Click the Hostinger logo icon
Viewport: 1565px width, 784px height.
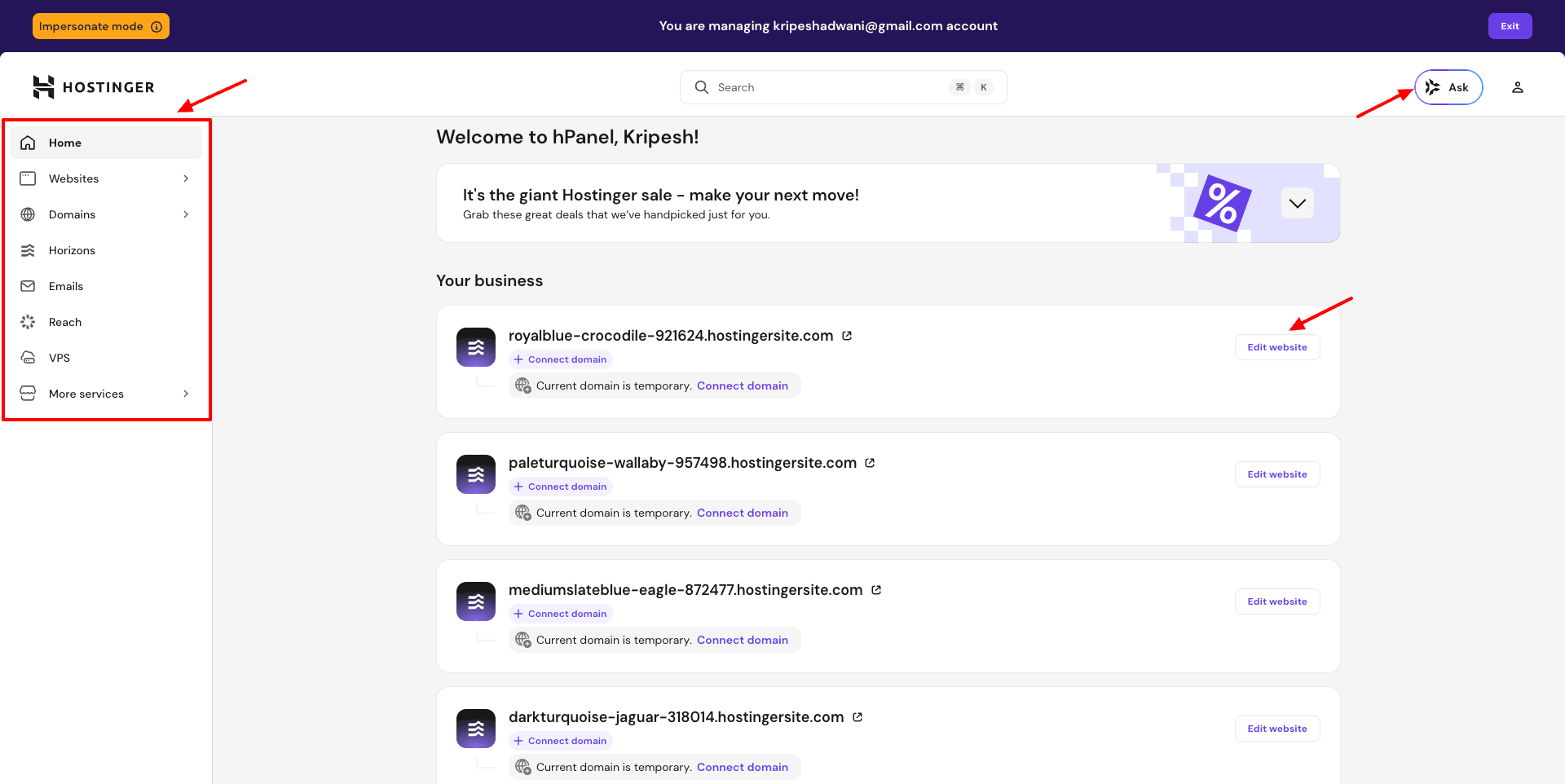pos(43,87)
